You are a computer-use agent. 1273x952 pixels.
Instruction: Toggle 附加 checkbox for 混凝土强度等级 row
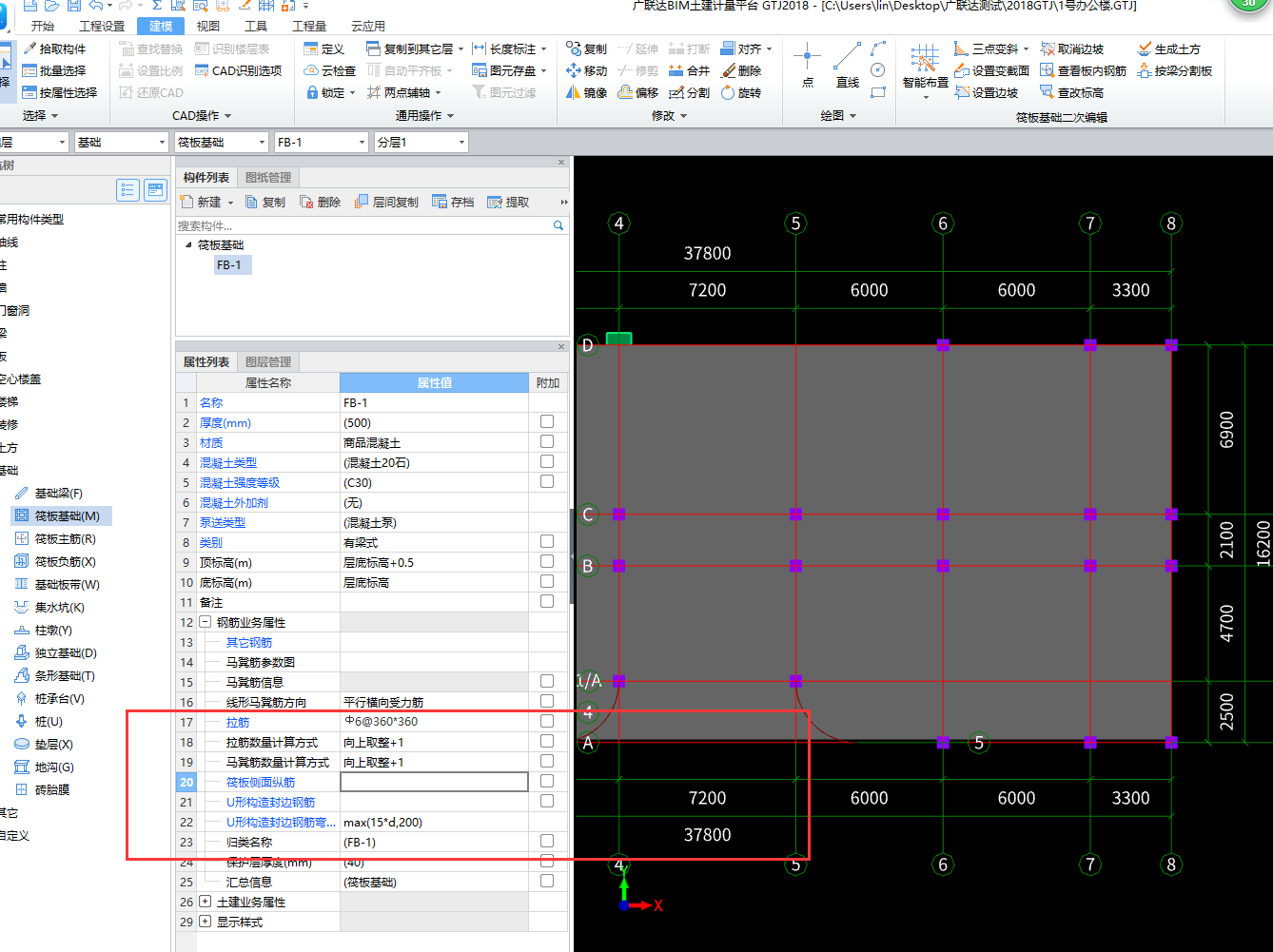point(547,482)
